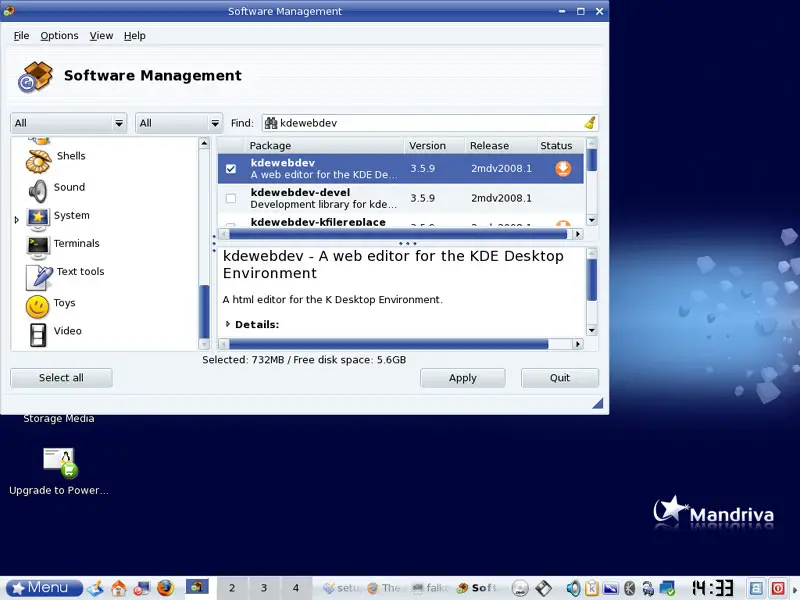This screenshot has width=800, height=600.
Task: Select the Toys smiley face icon
Action: (x=37, y=306)
